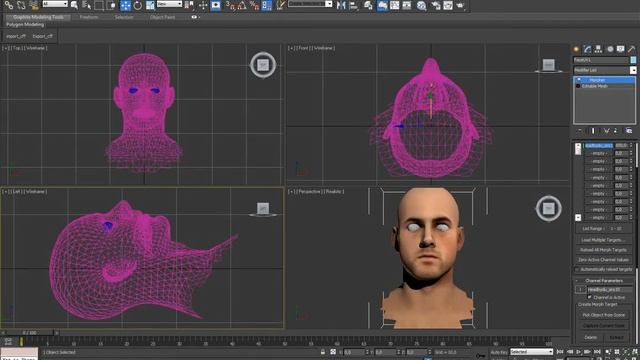Open the key filter Selected dropdown
This screenshot has width=640, height=360.
tap(531, 352)
